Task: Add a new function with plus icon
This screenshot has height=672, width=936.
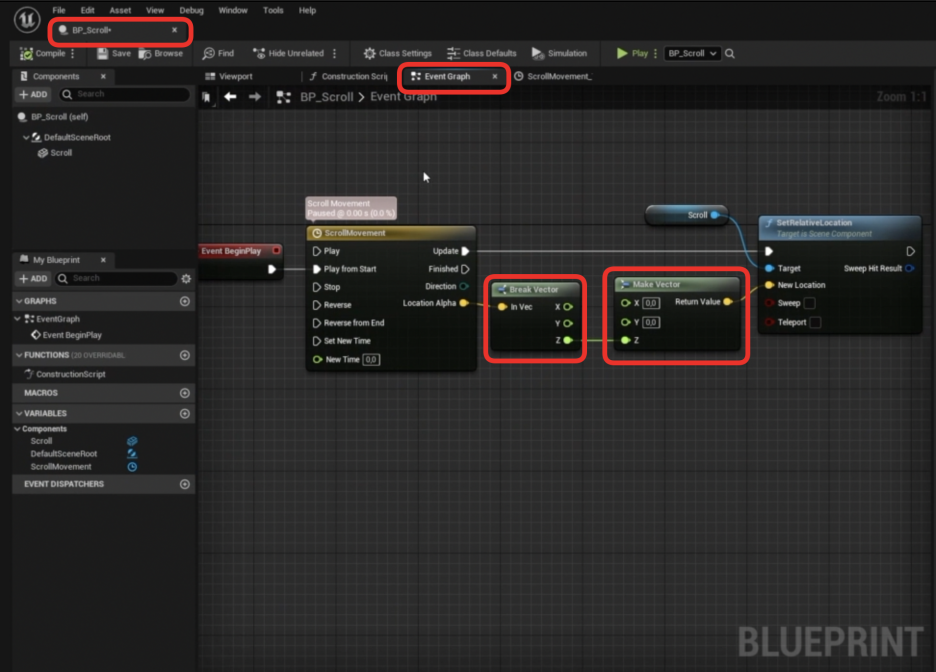Action: coord(185,355)
